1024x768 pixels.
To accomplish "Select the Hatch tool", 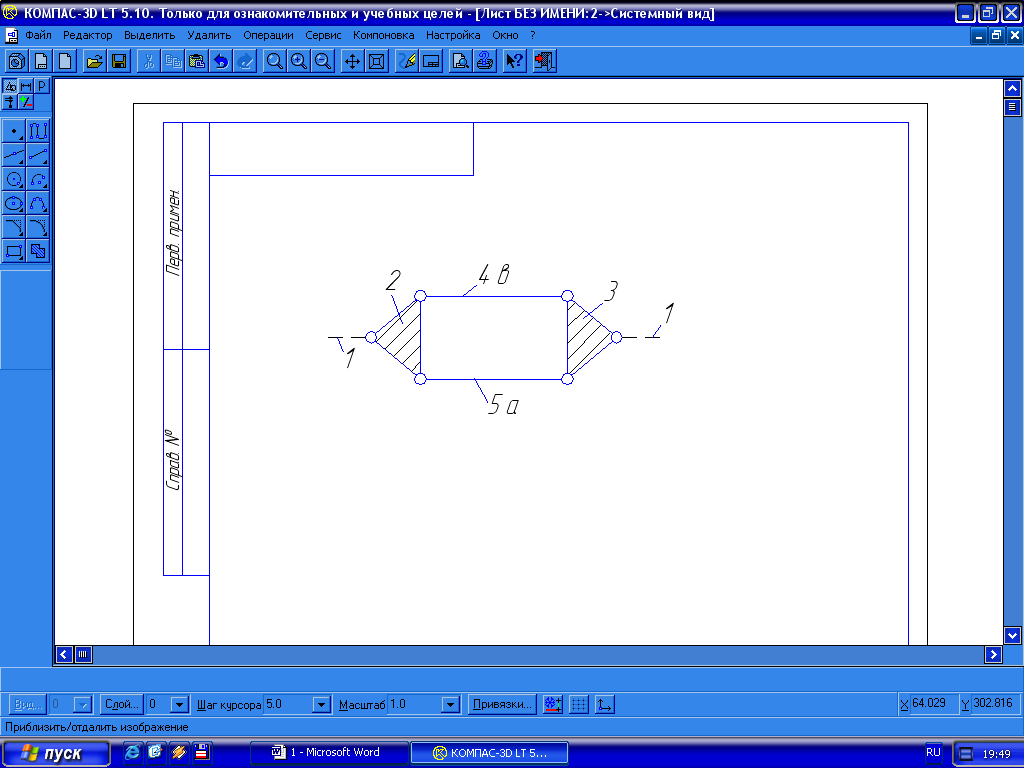I will 38,251.
